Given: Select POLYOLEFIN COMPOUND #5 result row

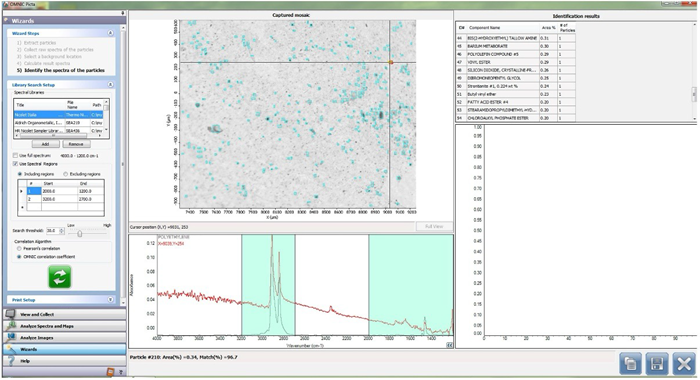Looking at the screenshot, I should 516,54.
